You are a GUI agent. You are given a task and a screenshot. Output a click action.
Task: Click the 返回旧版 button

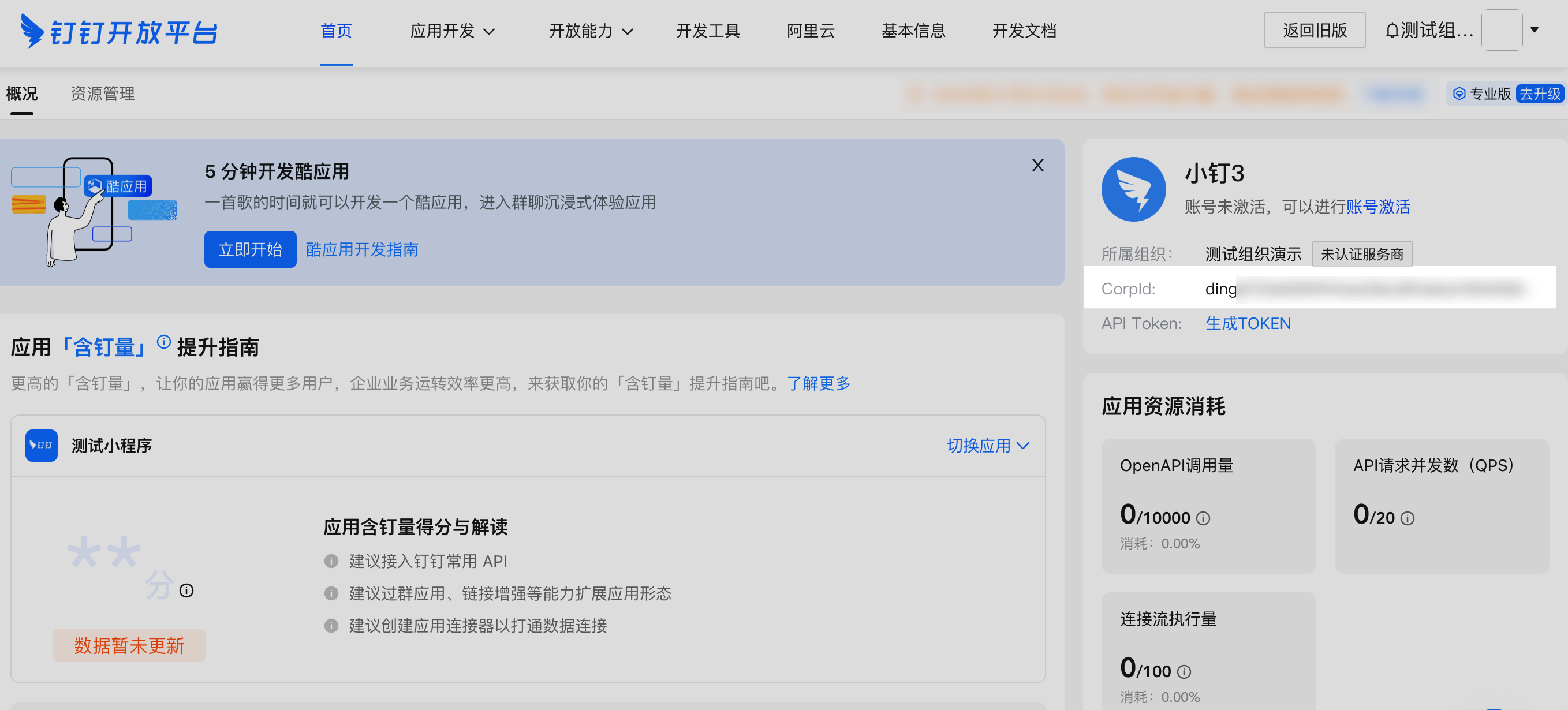(x=1315, y=30)
